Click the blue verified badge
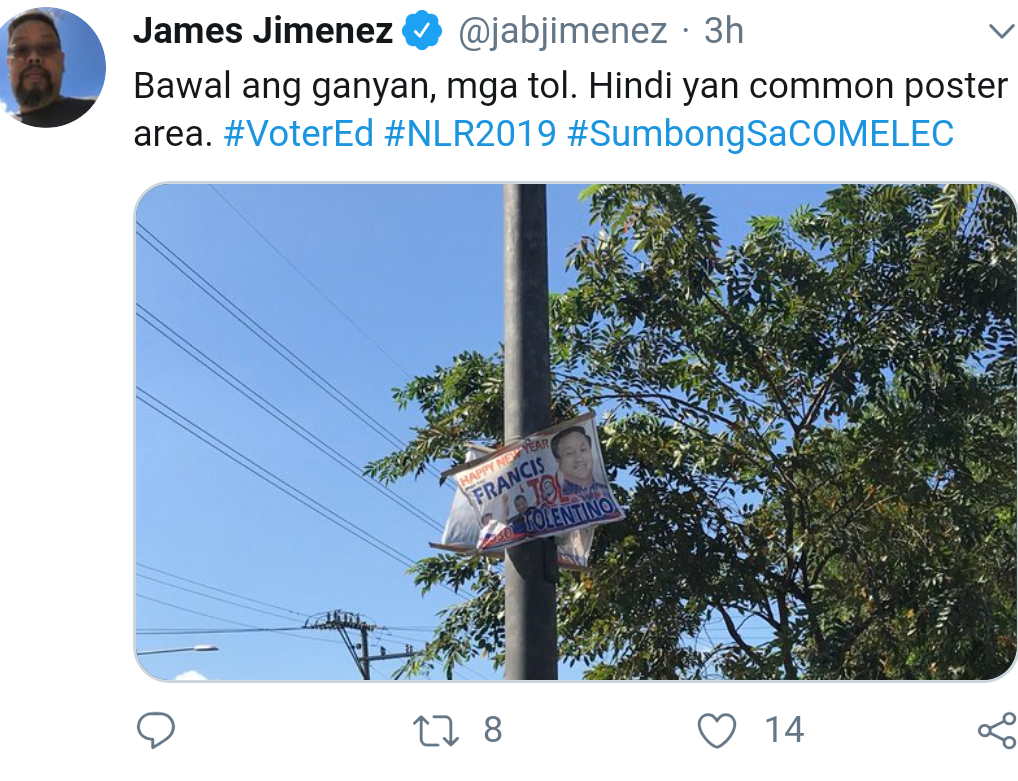This screenshot has width=1018, height=781. click(423, 31)
